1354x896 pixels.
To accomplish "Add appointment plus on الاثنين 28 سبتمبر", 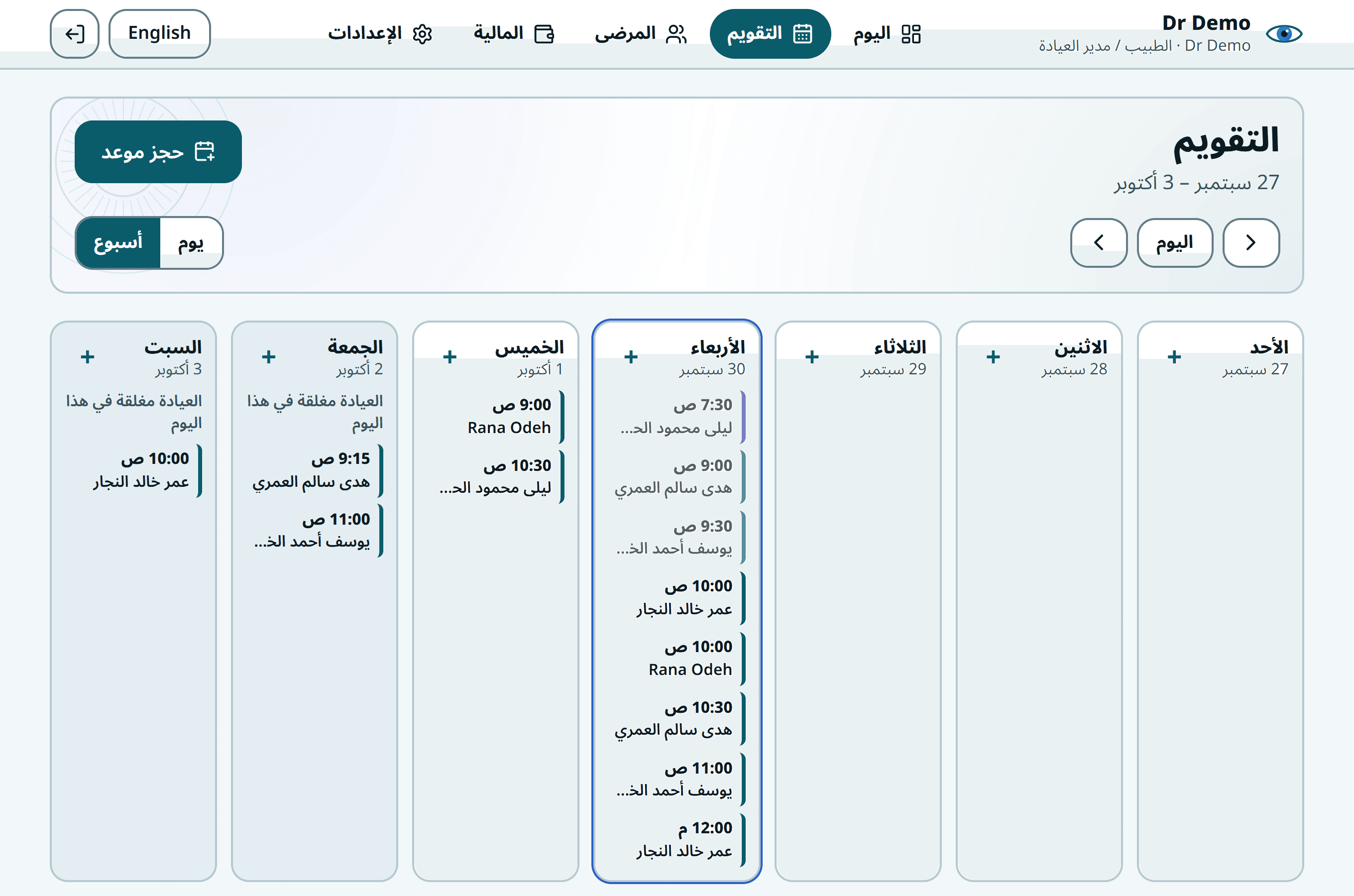I will [x=993, y=357].
